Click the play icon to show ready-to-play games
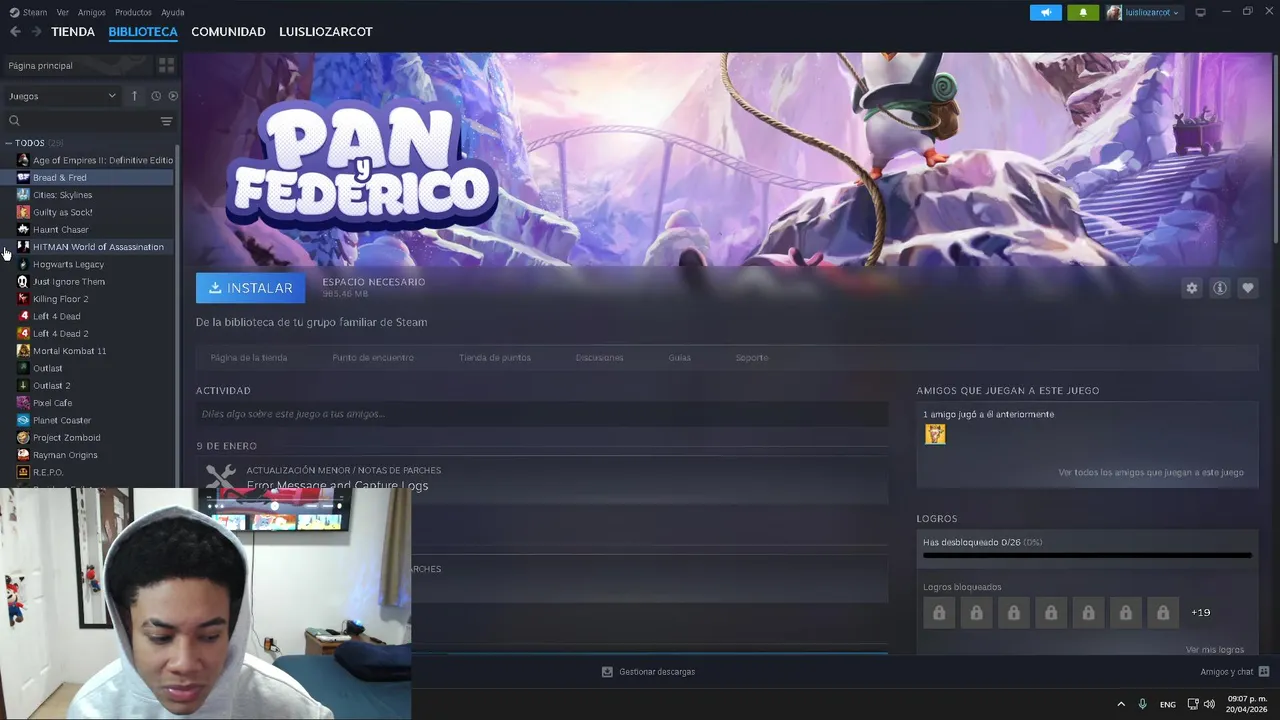Image resolution: width=1280 pixels, height=720 pixels. pos(173,96)
